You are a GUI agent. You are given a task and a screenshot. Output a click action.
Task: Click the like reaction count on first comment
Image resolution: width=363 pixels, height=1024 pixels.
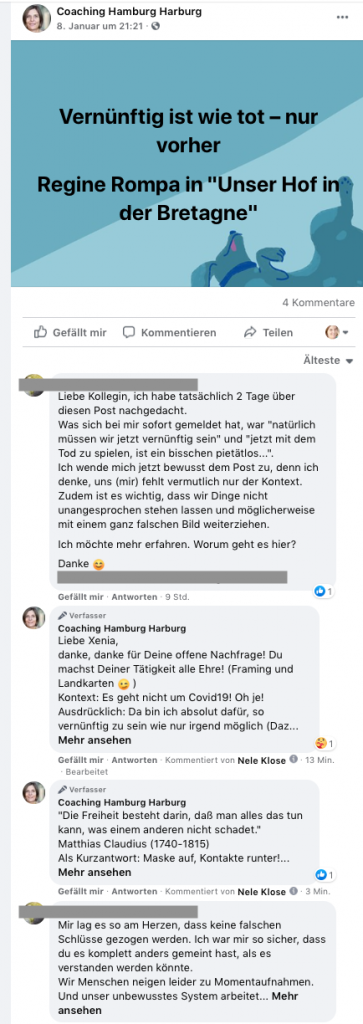click(324, 592)
